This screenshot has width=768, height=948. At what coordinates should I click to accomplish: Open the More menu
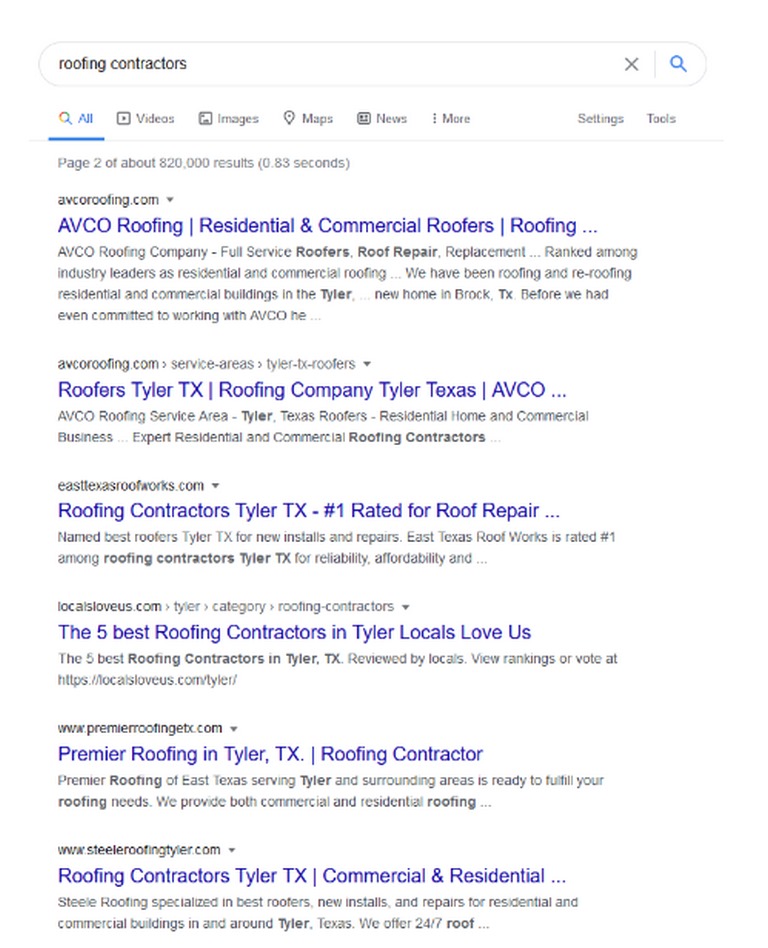click(x=451, y=118)
